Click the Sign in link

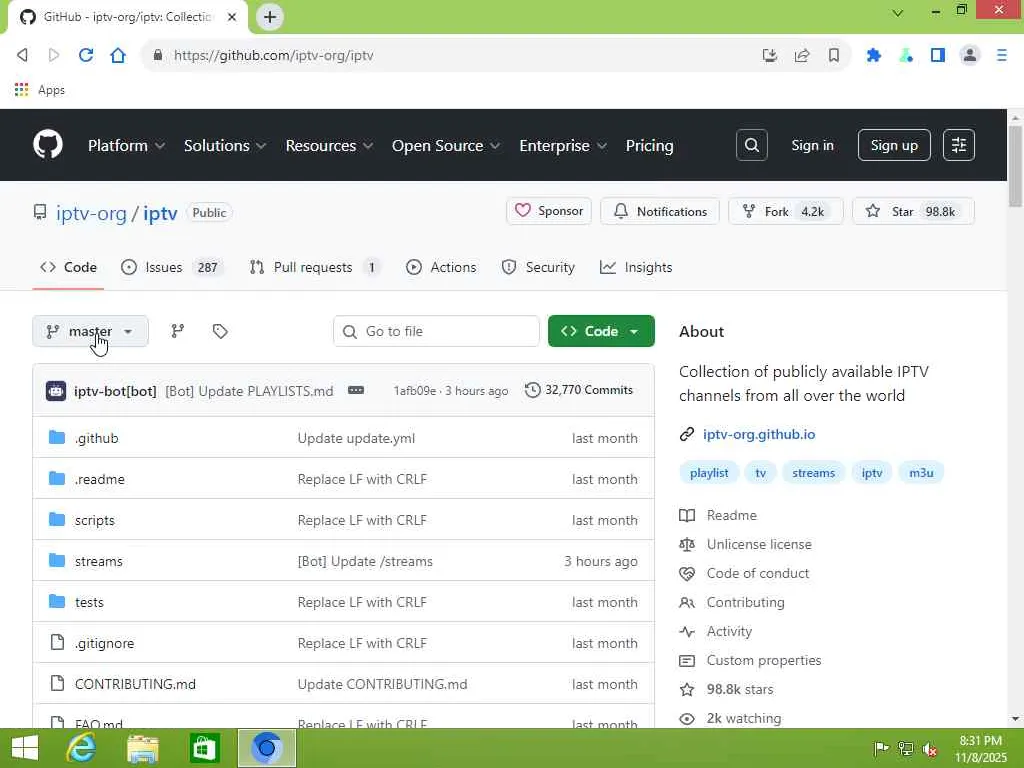point(812,145)
